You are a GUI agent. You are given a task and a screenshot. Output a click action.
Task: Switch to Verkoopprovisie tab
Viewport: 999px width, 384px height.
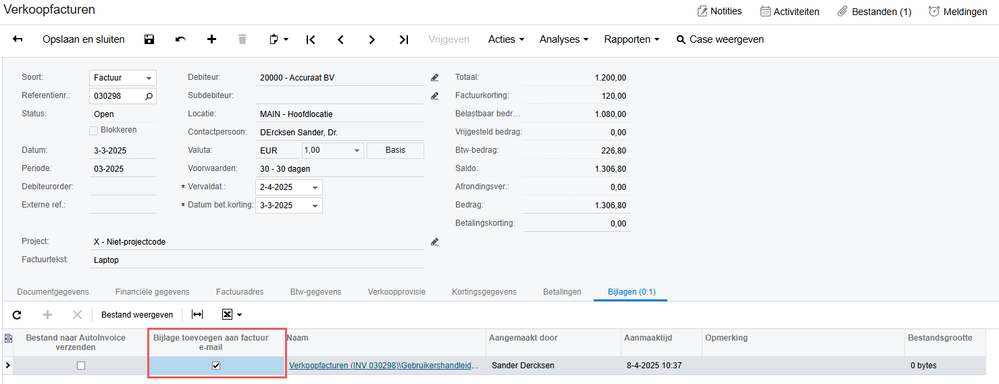[x=397, y=292]
